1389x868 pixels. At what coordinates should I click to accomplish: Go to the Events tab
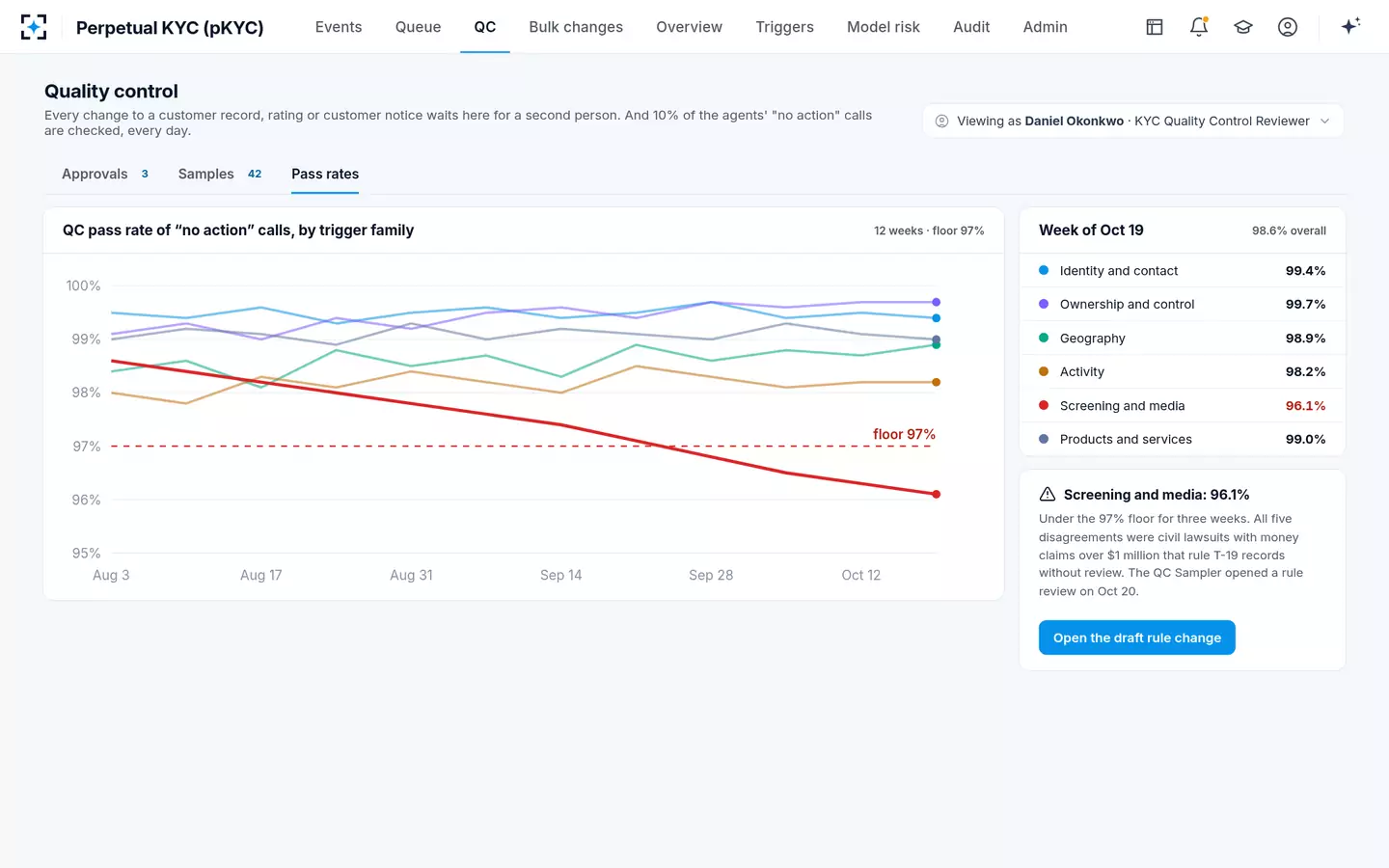click(339, 27)
